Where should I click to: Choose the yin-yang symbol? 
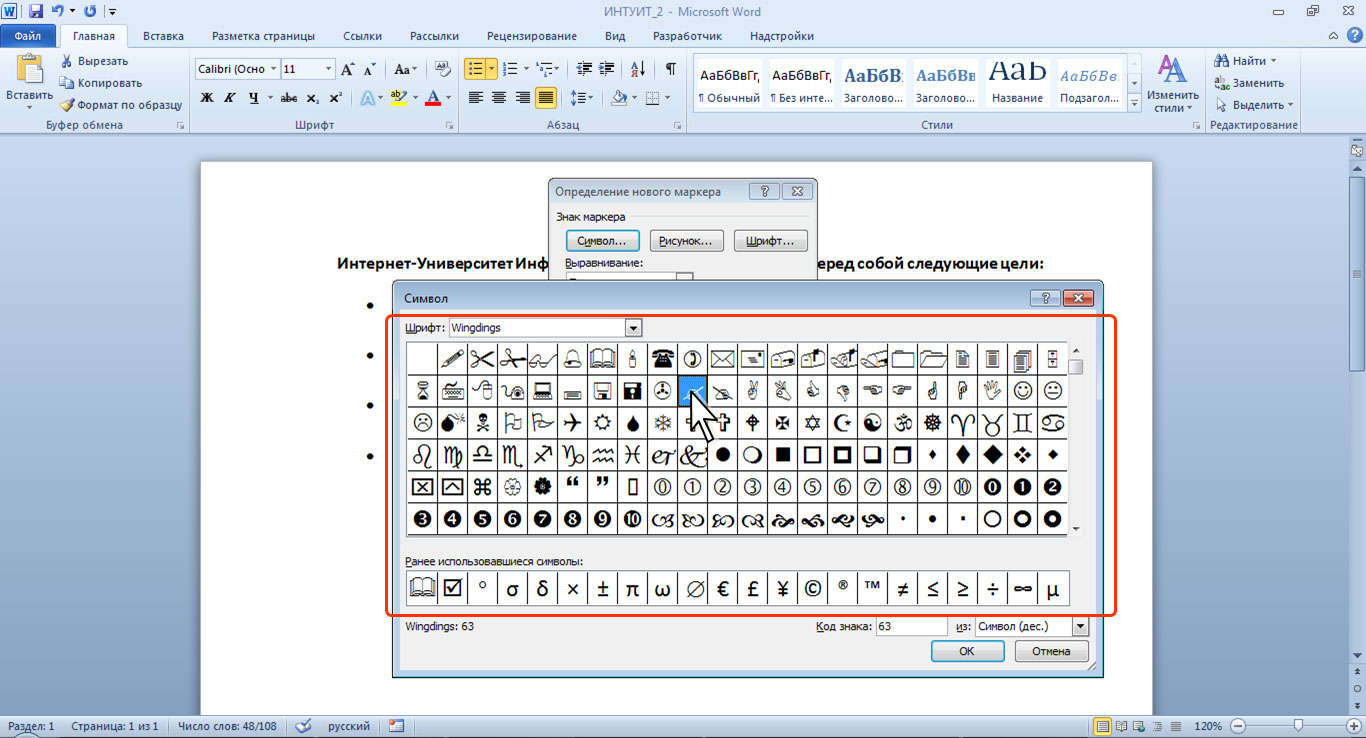pos(873,422)
